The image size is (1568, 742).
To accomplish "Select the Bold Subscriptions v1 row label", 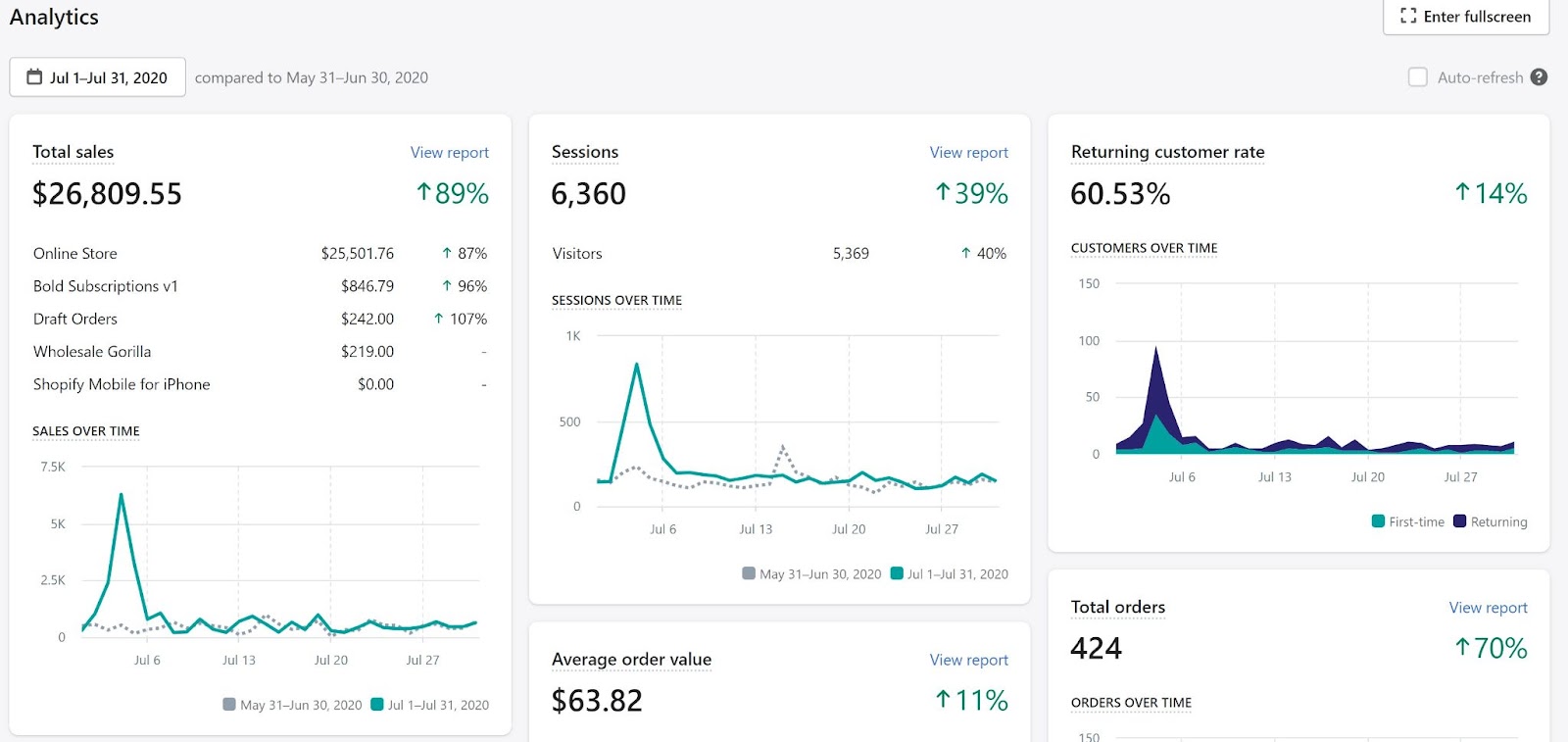I will 106,286.
